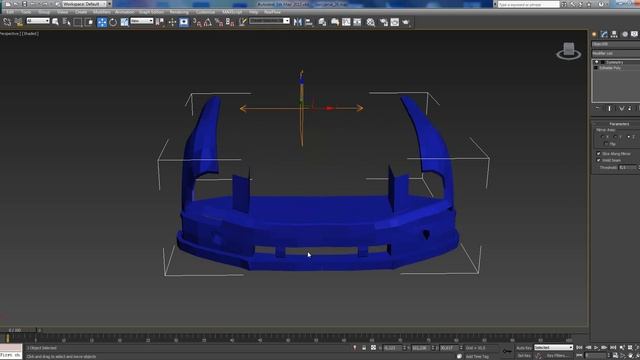Open the Workspace Default dropdown
Screen dimensions: 640x360
click(86, 4)
